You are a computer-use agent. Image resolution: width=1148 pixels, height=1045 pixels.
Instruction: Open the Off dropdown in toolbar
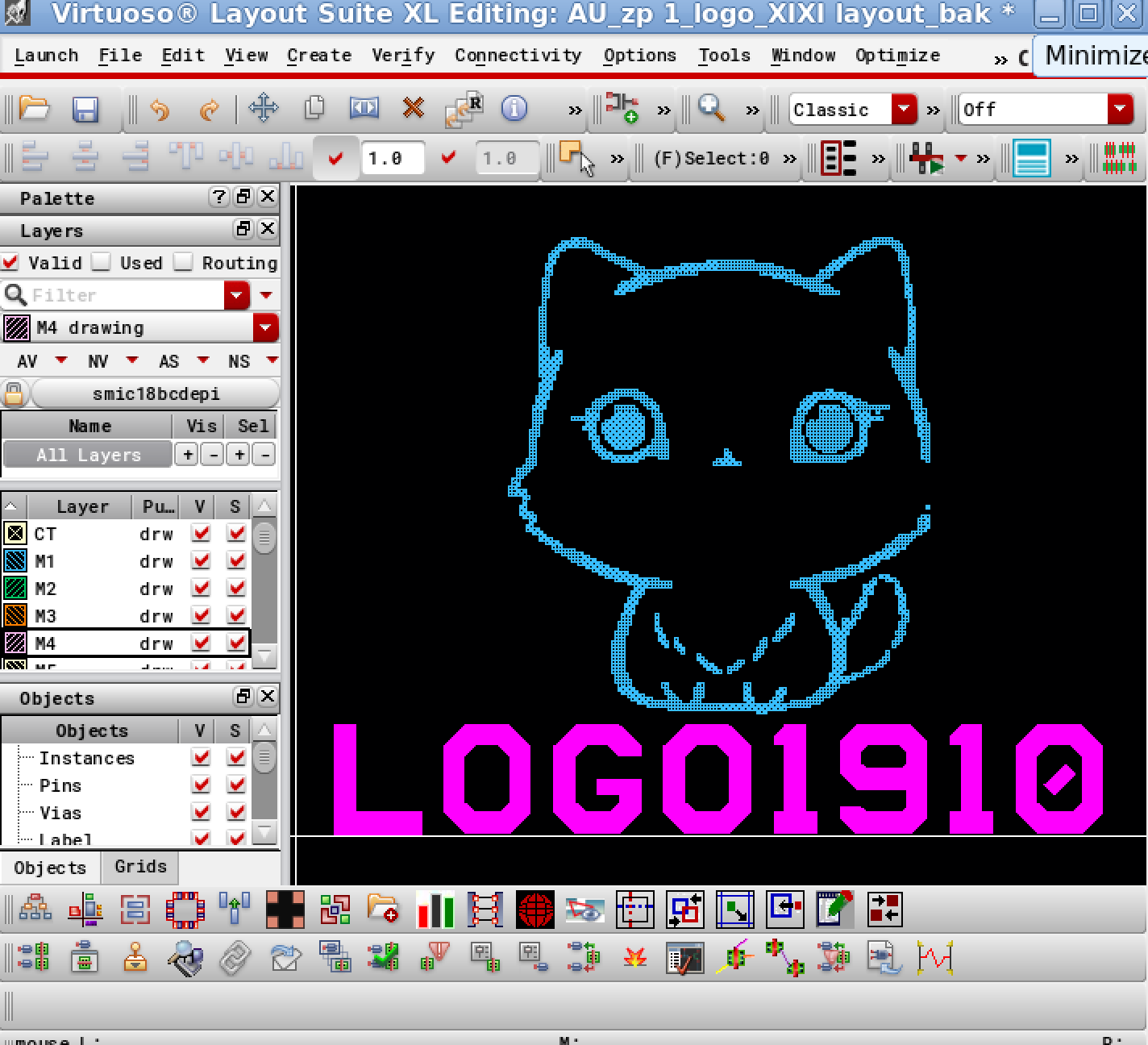tap(1120, 109)
